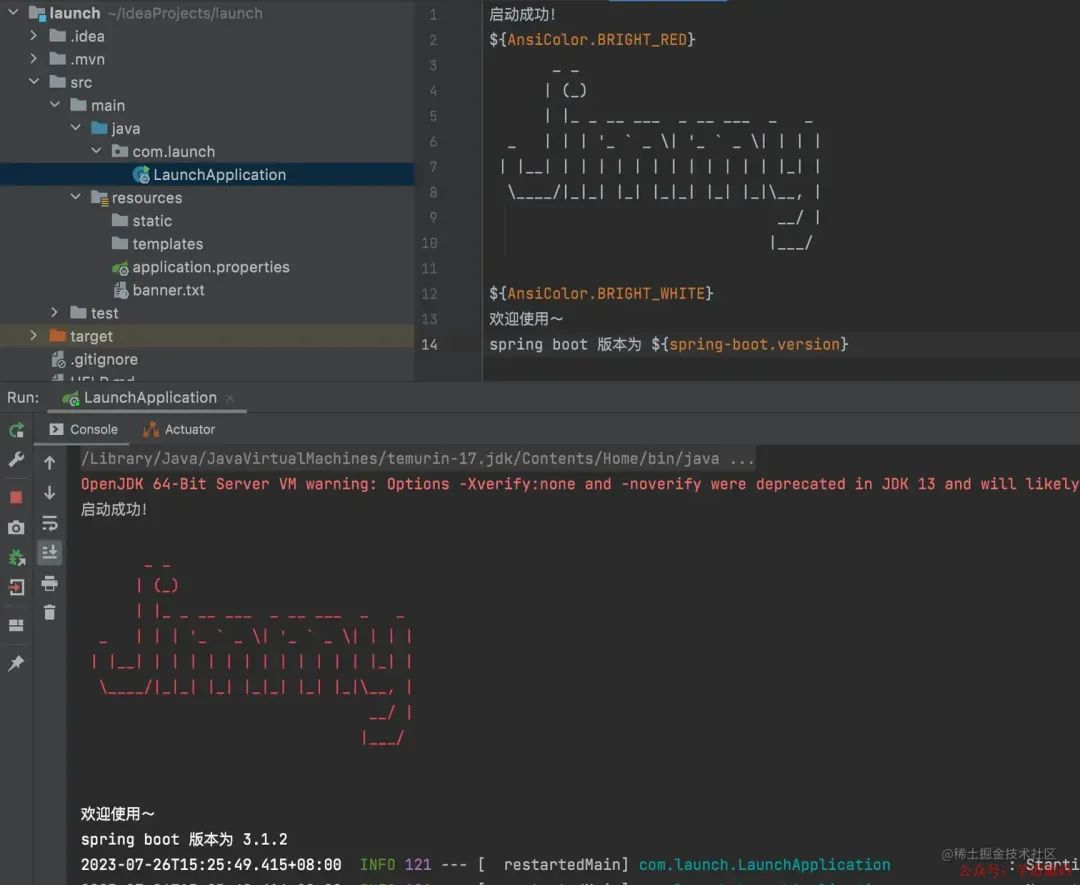Collapse the main folder
The width and height of the screenshot is (1080, 885).
click(54, 105)
